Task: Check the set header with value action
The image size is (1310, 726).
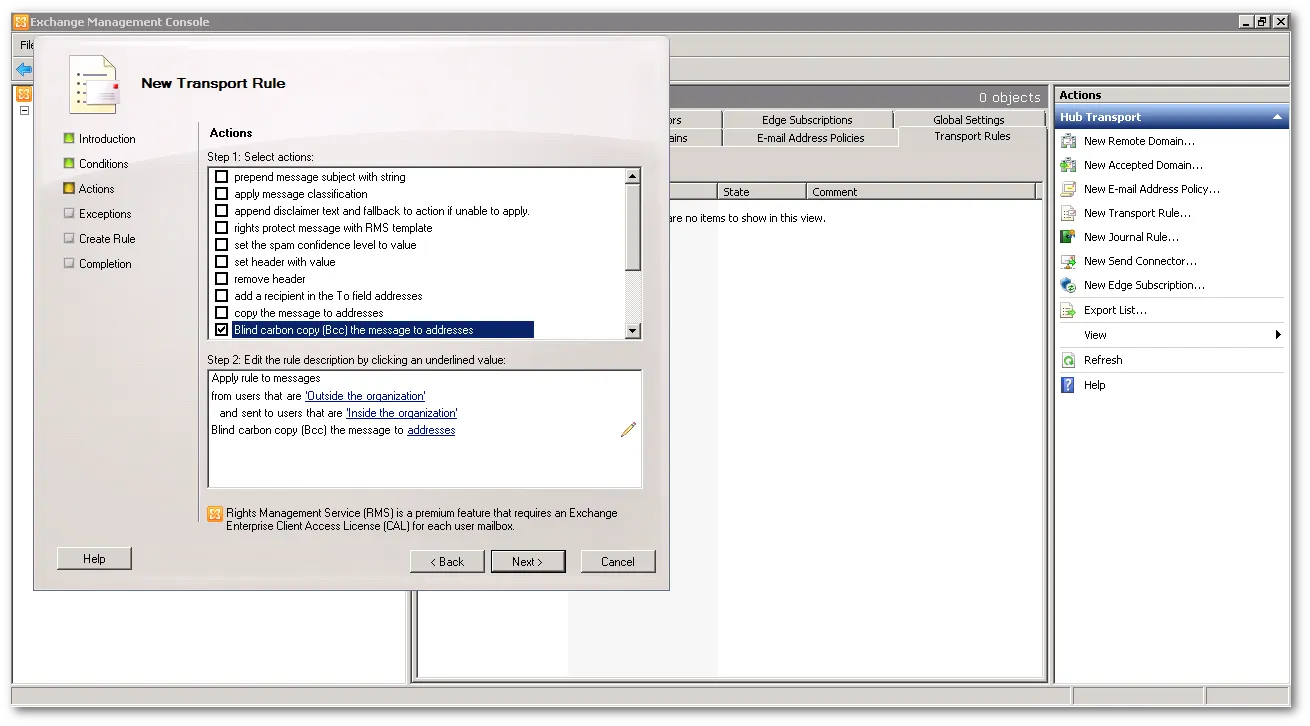Action: pos(221,261)
